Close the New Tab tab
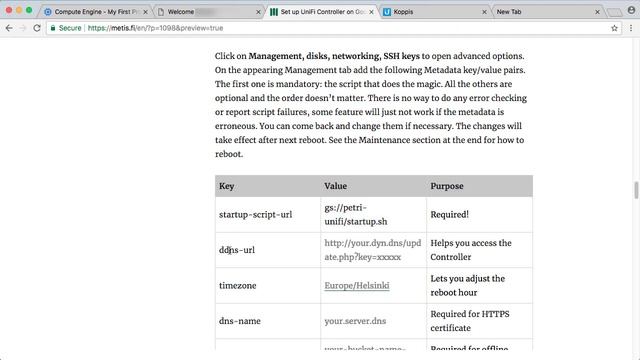The width and height of the screenshot is (640, 360). 597,12
